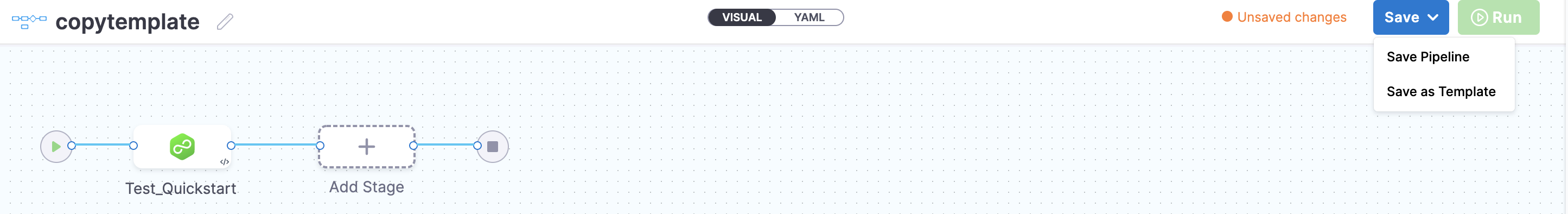Open the Unsaved changes link
1568x214 pixels.
point(1292,17)
